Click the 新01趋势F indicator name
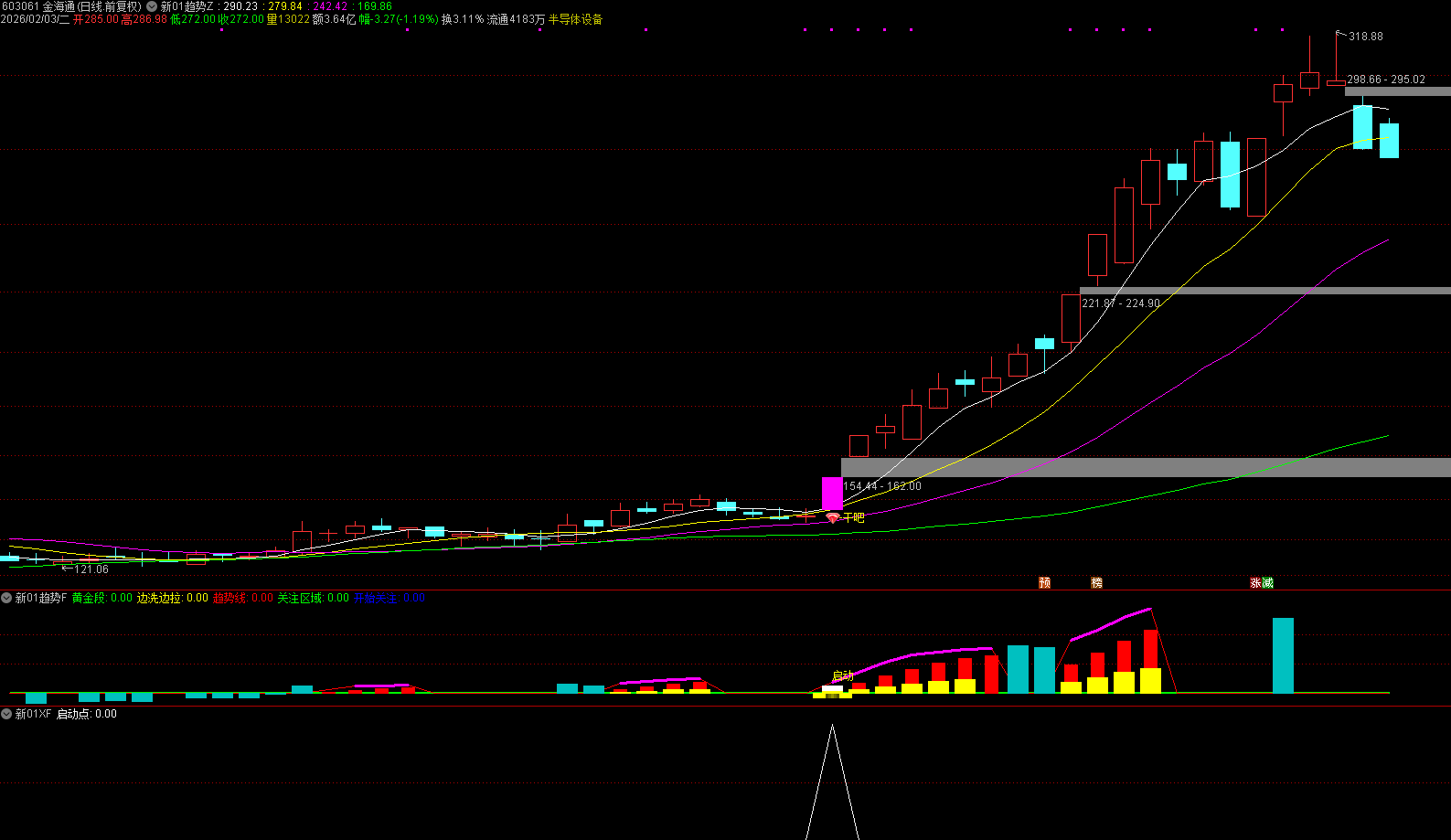This screenshot has height=840, width=1451. click(x=41, y=598)
